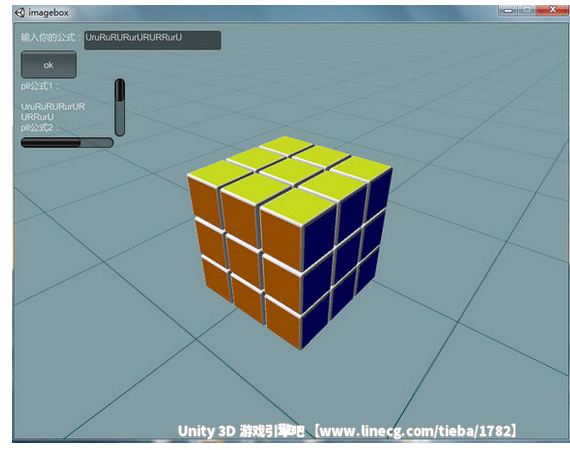Maximize the imagebox window
The height and width of the screenshot is (450, 570).
(527, 10)
